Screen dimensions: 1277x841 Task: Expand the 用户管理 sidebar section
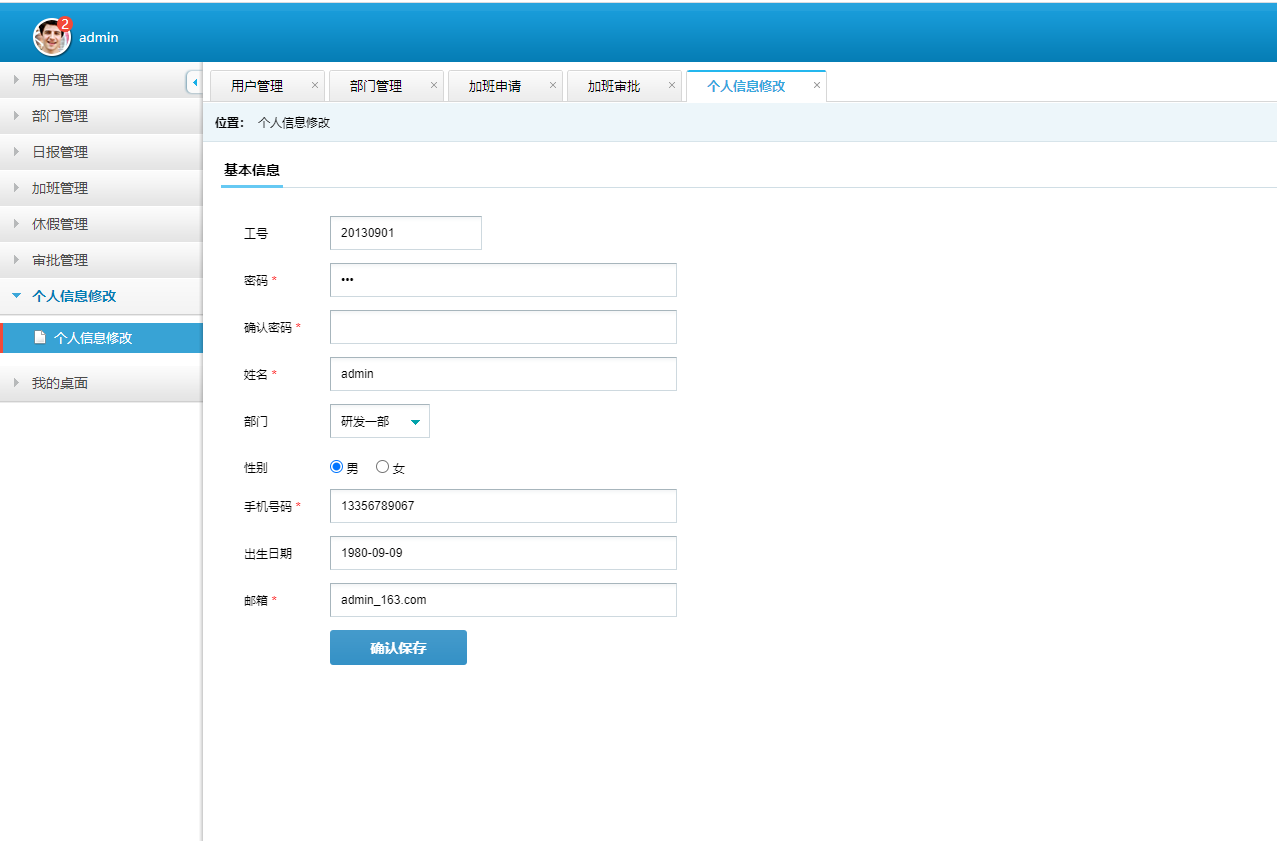[60, 80]
